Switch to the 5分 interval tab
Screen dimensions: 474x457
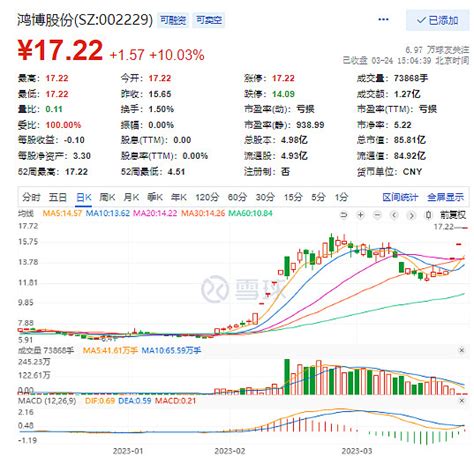pos(318,197)
